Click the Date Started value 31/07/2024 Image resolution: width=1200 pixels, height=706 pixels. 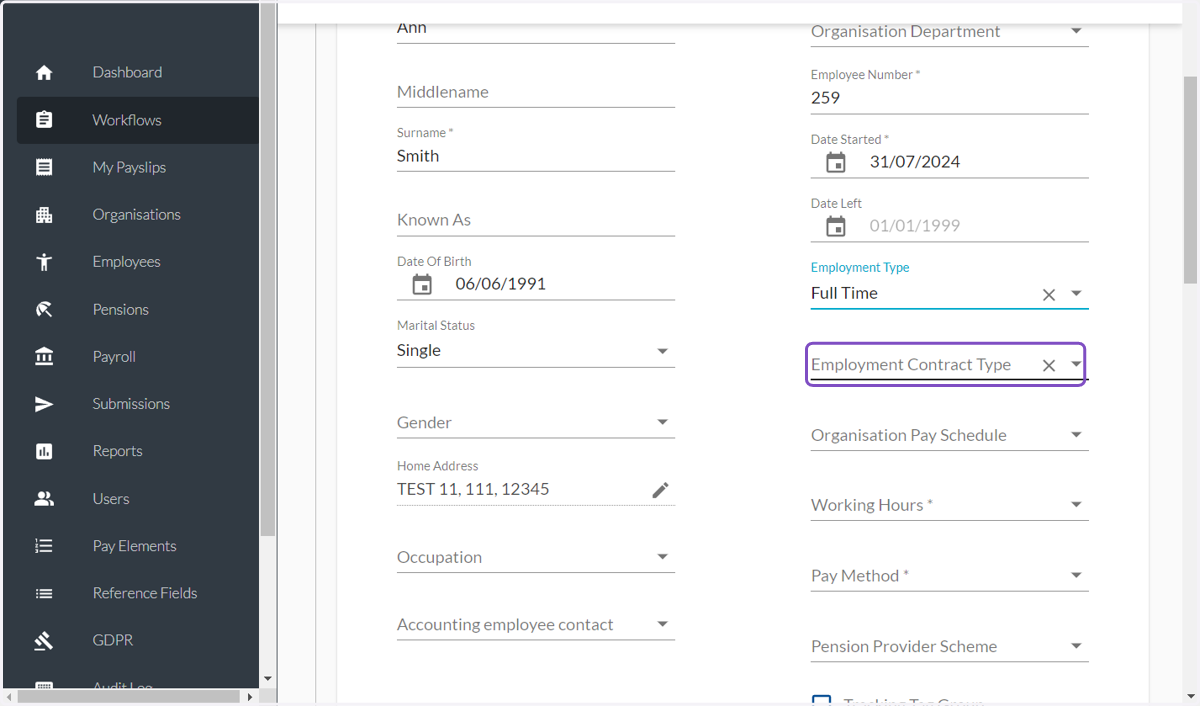point(915,162)
